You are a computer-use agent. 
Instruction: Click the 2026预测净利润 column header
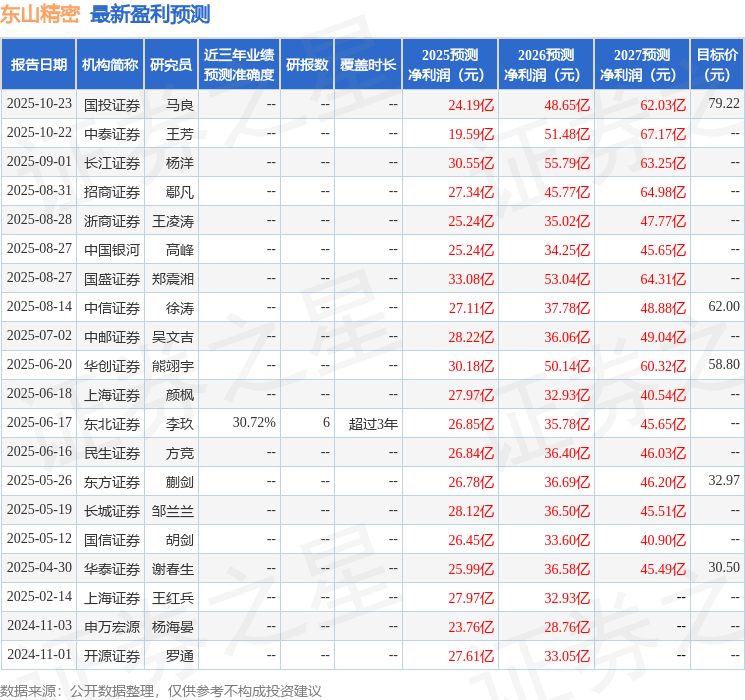point(545,65)
